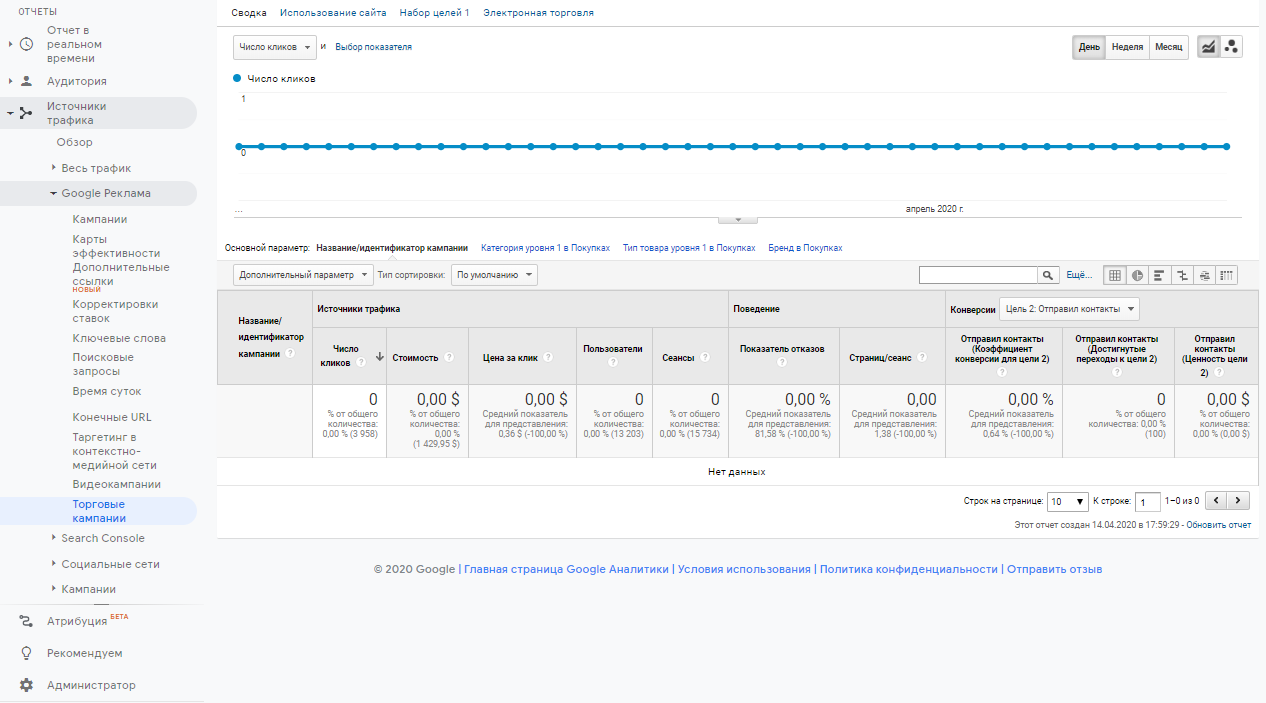Switch table to pivot view
Image resolution: width=1266 pixels, height=703 pixels.
pos(1226,275)
